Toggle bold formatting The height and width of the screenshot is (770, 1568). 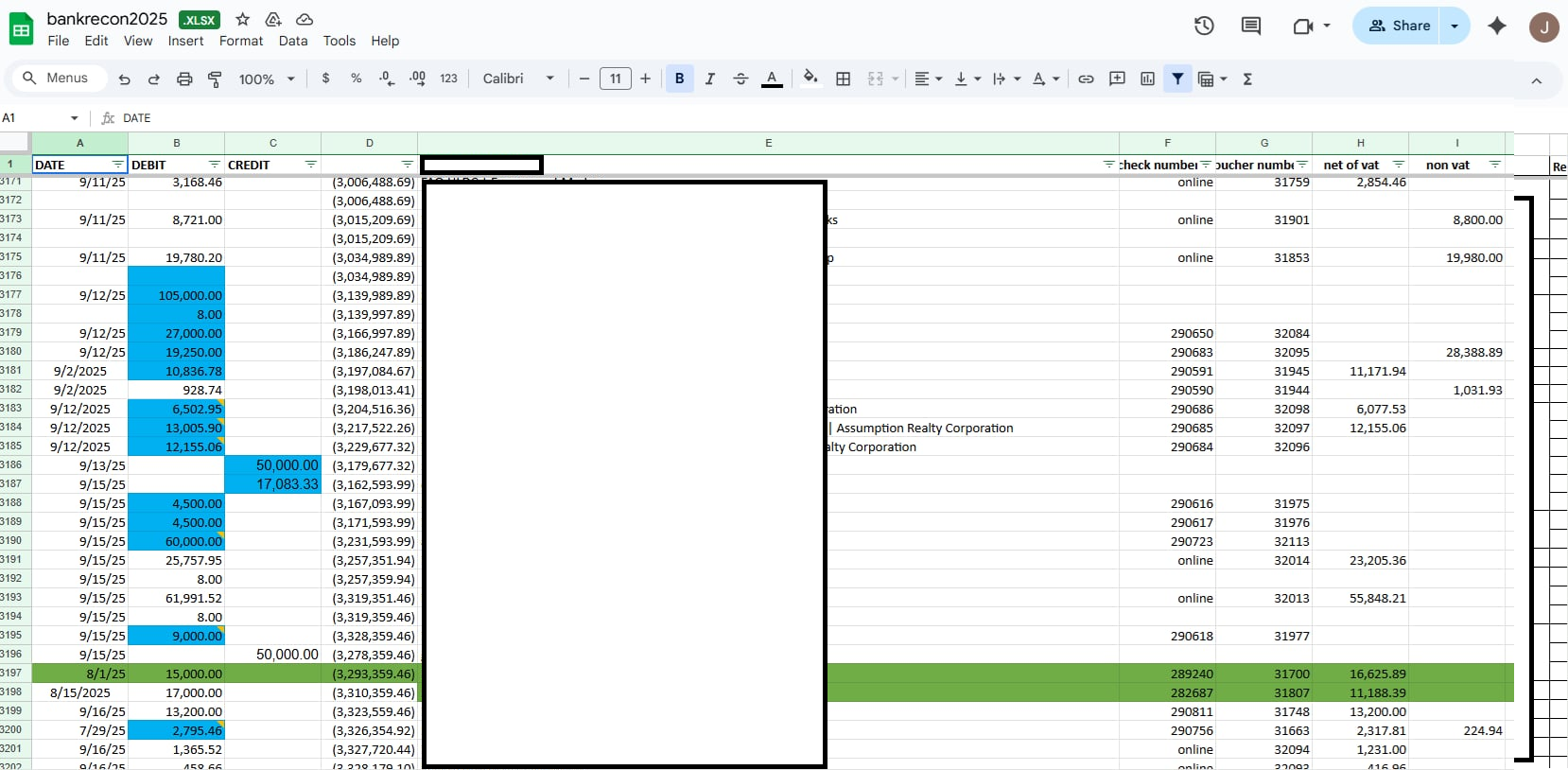coord(679,79)
